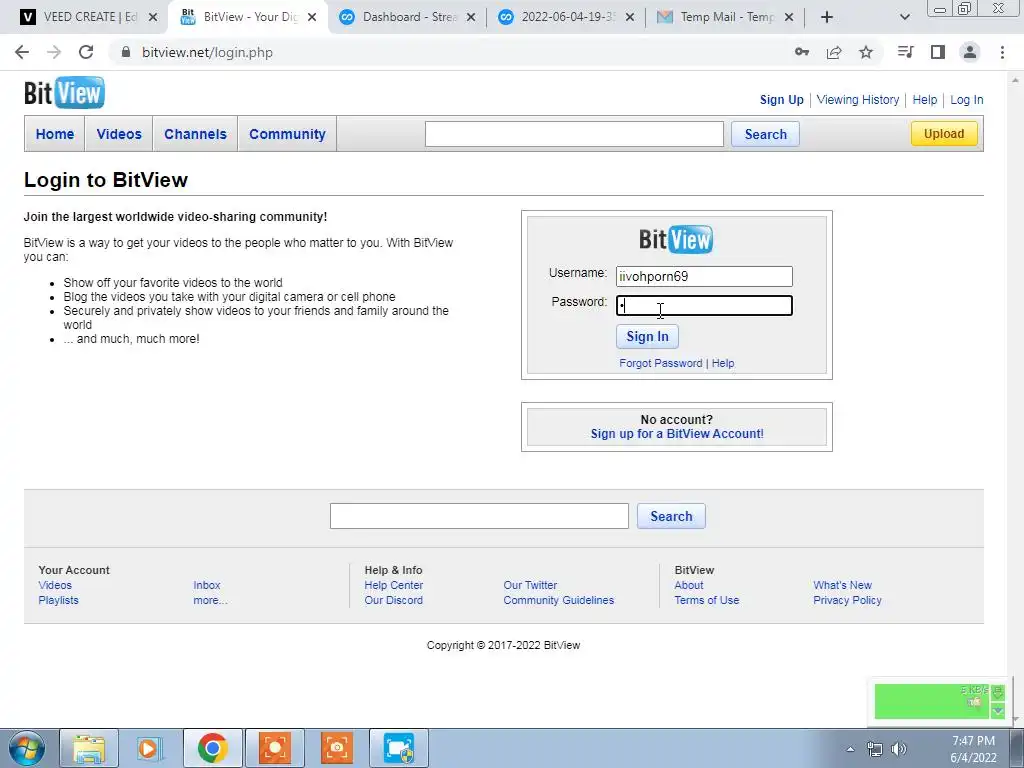Click the bottom Search button
1024x768 pixels.
click(671, 516)
